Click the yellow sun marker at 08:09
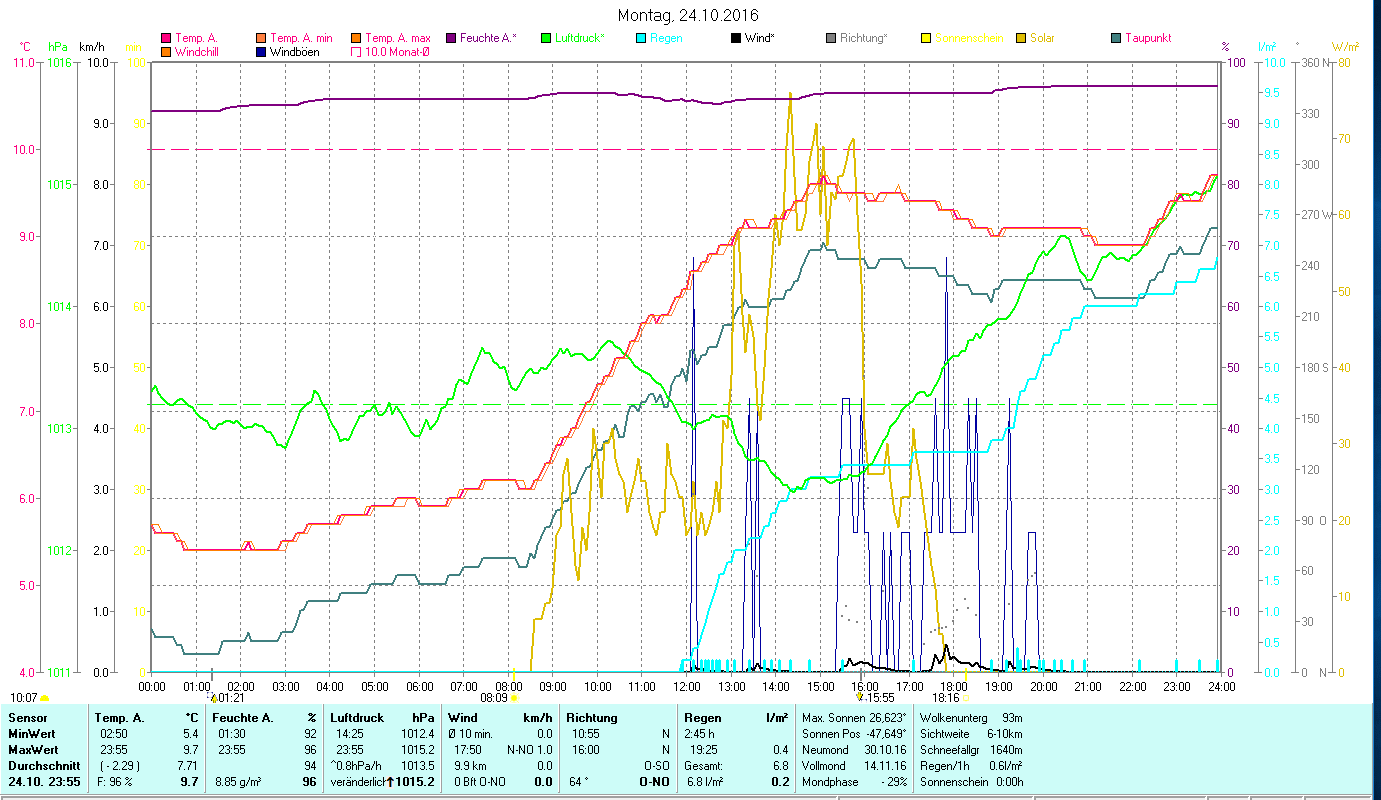Viewport: 1381px width, 800px height. (x=514, y=698)
